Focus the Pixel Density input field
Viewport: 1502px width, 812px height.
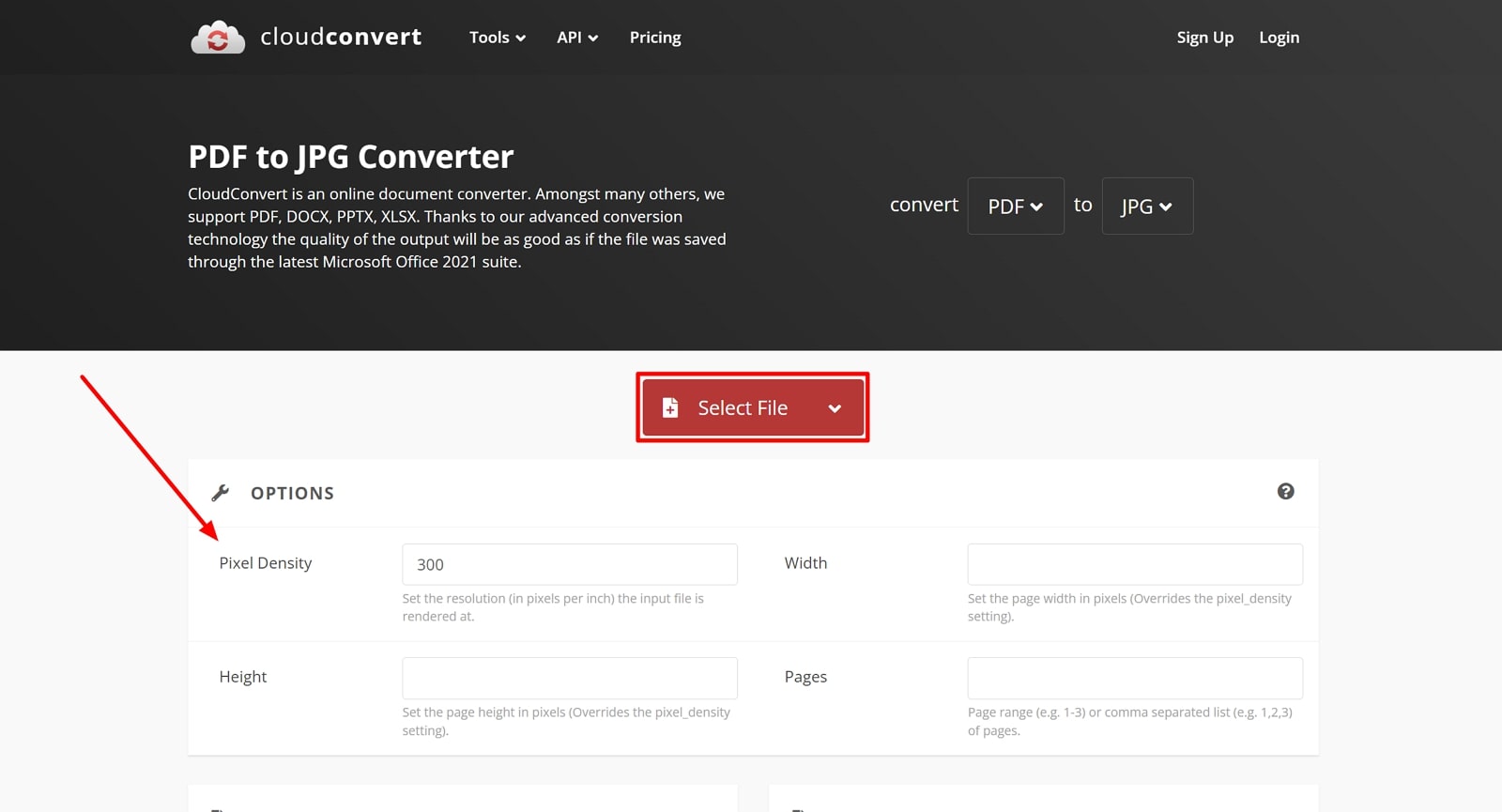click(x=570, y=564)
